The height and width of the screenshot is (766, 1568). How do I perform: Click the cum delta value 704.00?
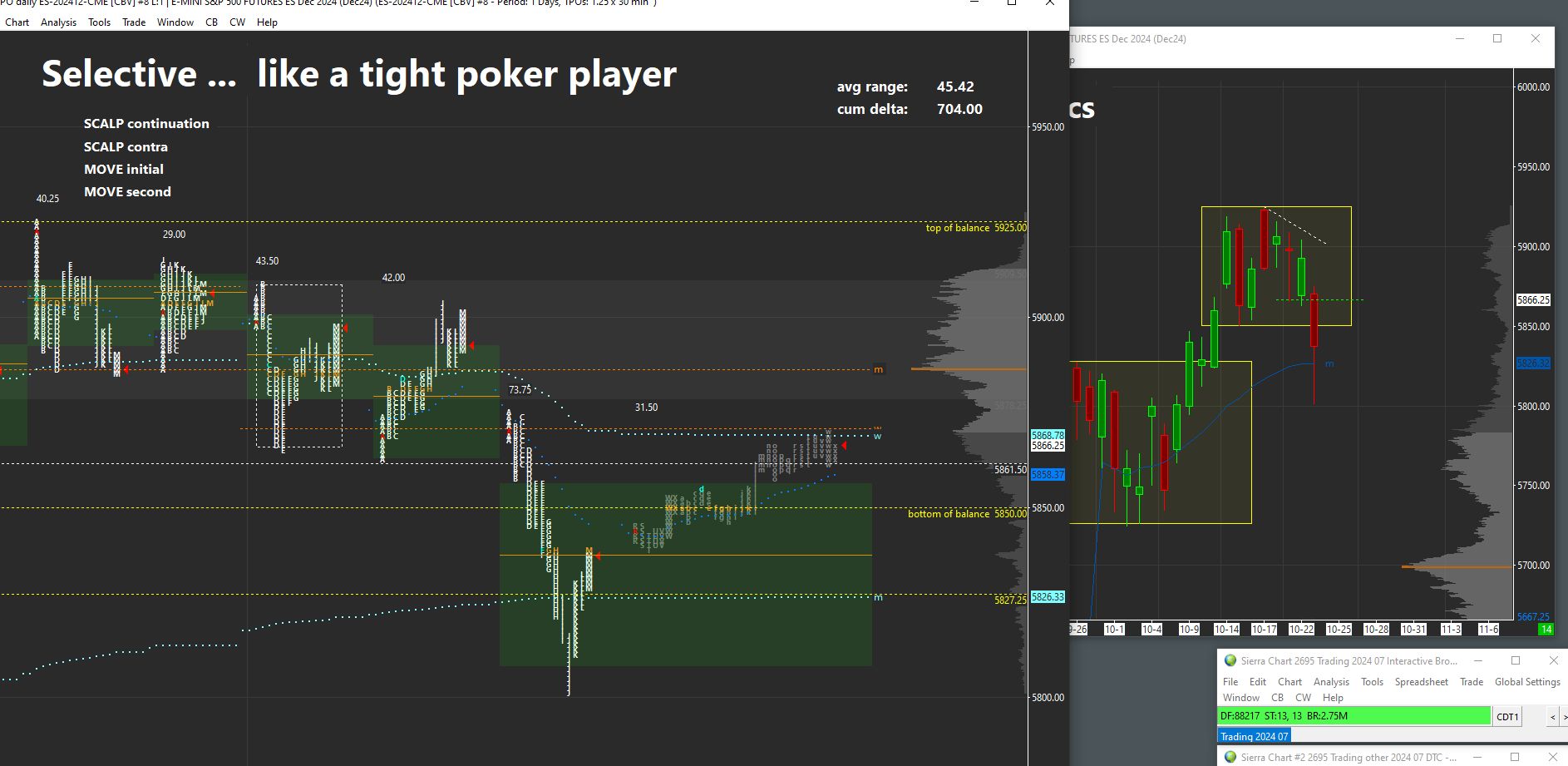pos(959,109)
